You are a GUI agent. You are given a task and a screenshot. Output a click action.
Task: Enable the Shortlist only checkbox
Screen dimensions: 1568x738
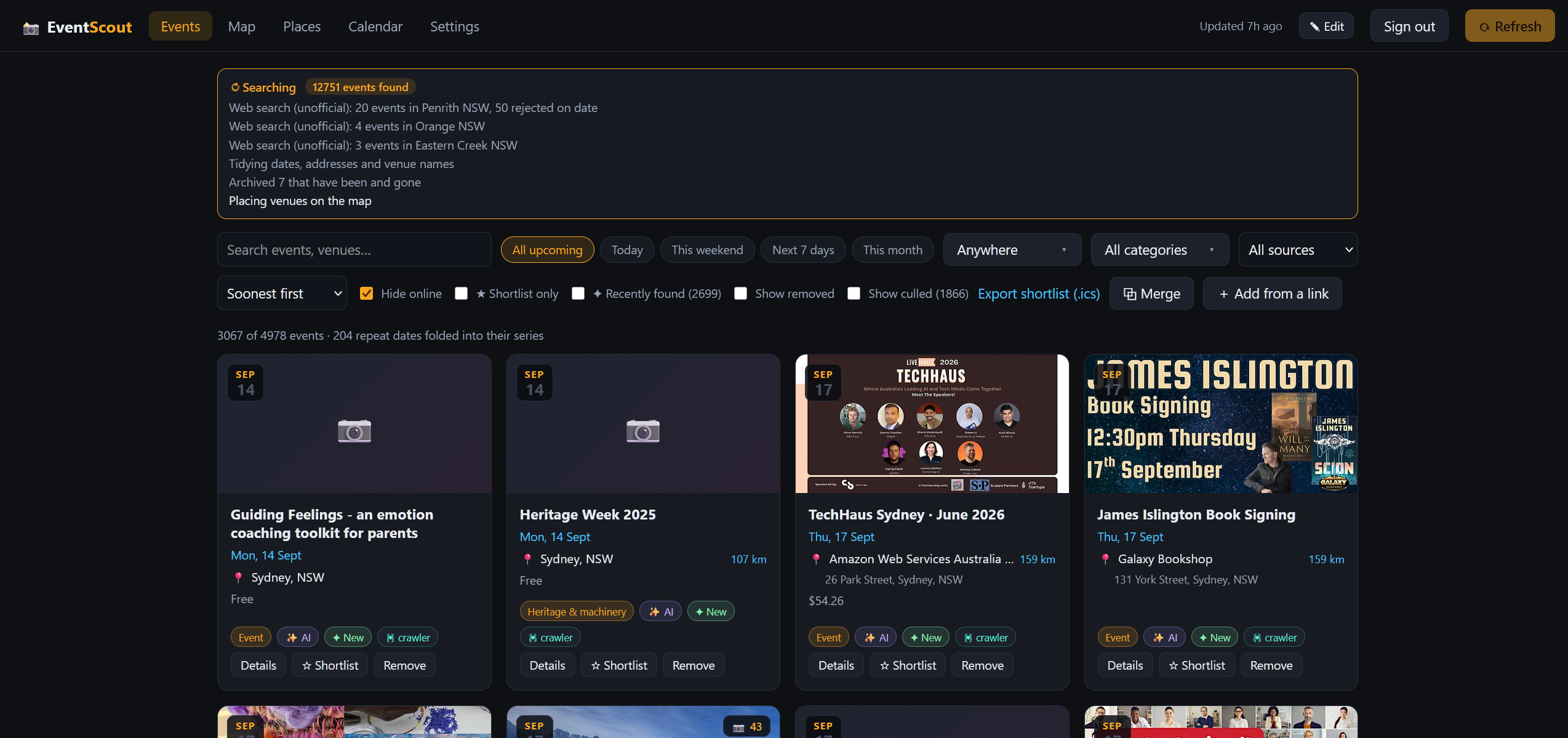(461, 294)
